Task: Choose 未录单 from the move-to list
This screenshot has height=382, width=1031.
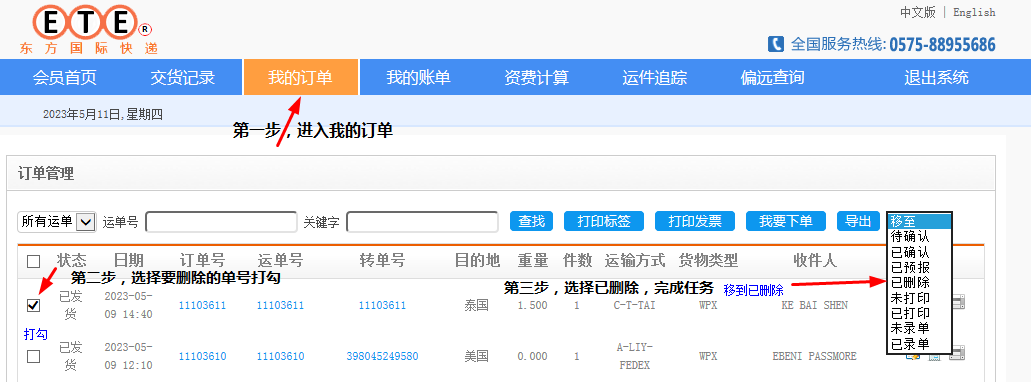Action: tap(919, 328)
